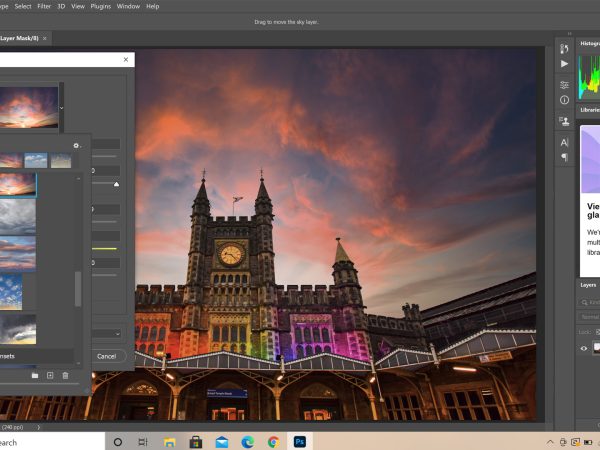Open the Help menu
This screenshot has height=450, width=600.
point(152,6)
